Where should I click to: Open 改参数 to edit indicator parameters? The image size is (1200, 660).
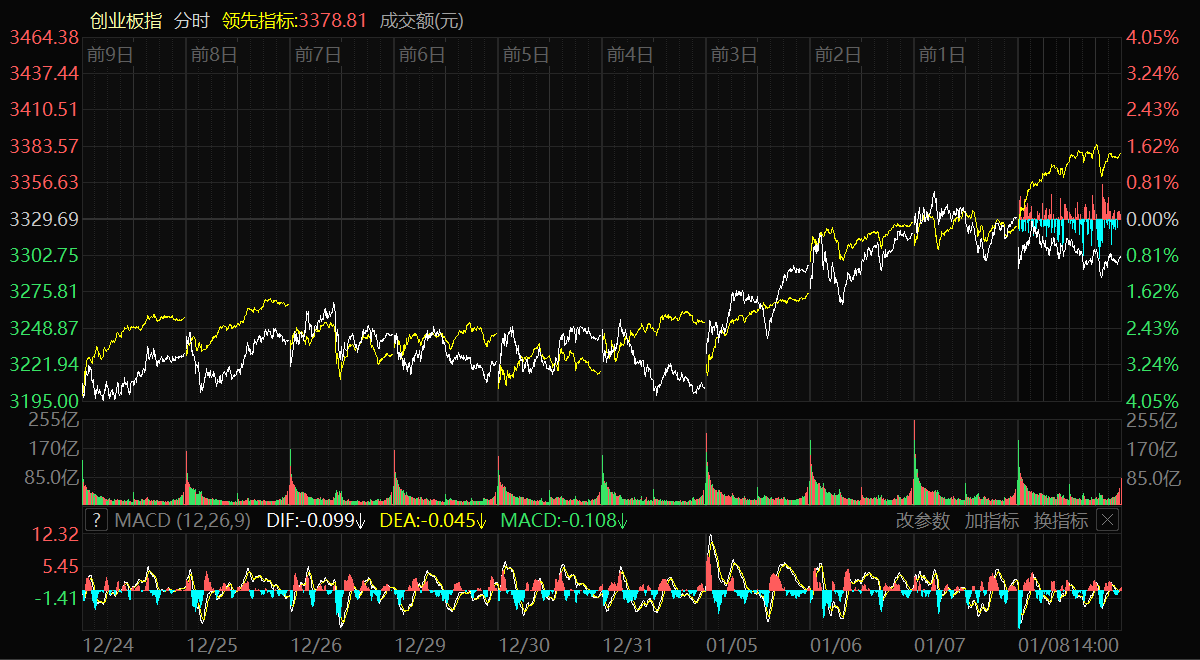[x=922, y=520]
